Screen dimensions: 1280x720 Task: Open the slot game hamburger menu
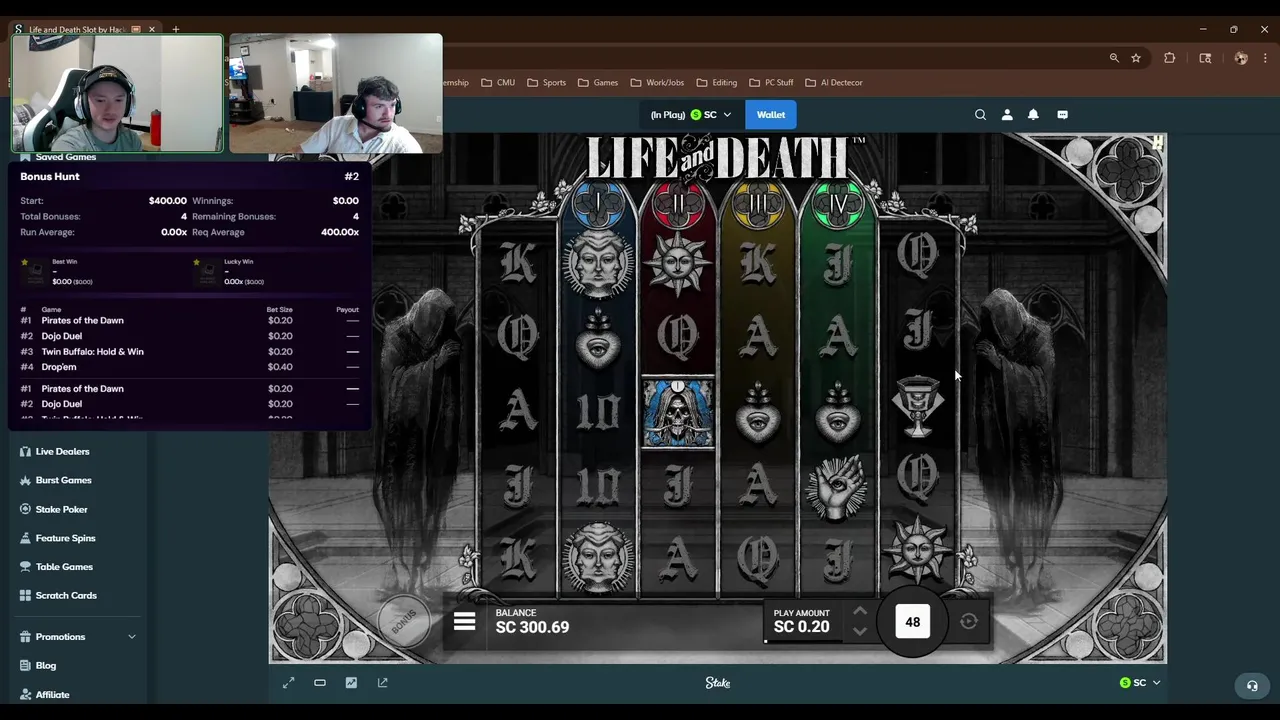[x=464, y=622]
